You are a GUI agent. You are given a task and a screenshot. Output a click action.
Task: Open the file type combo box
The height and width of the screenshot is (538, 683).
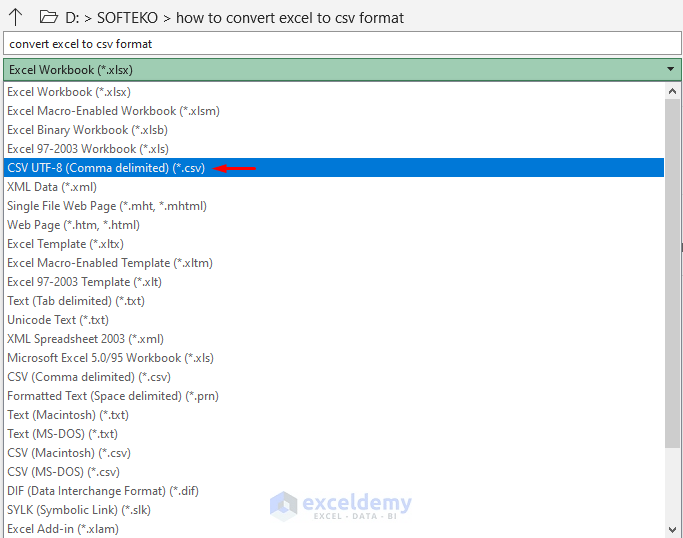point(342,70)
